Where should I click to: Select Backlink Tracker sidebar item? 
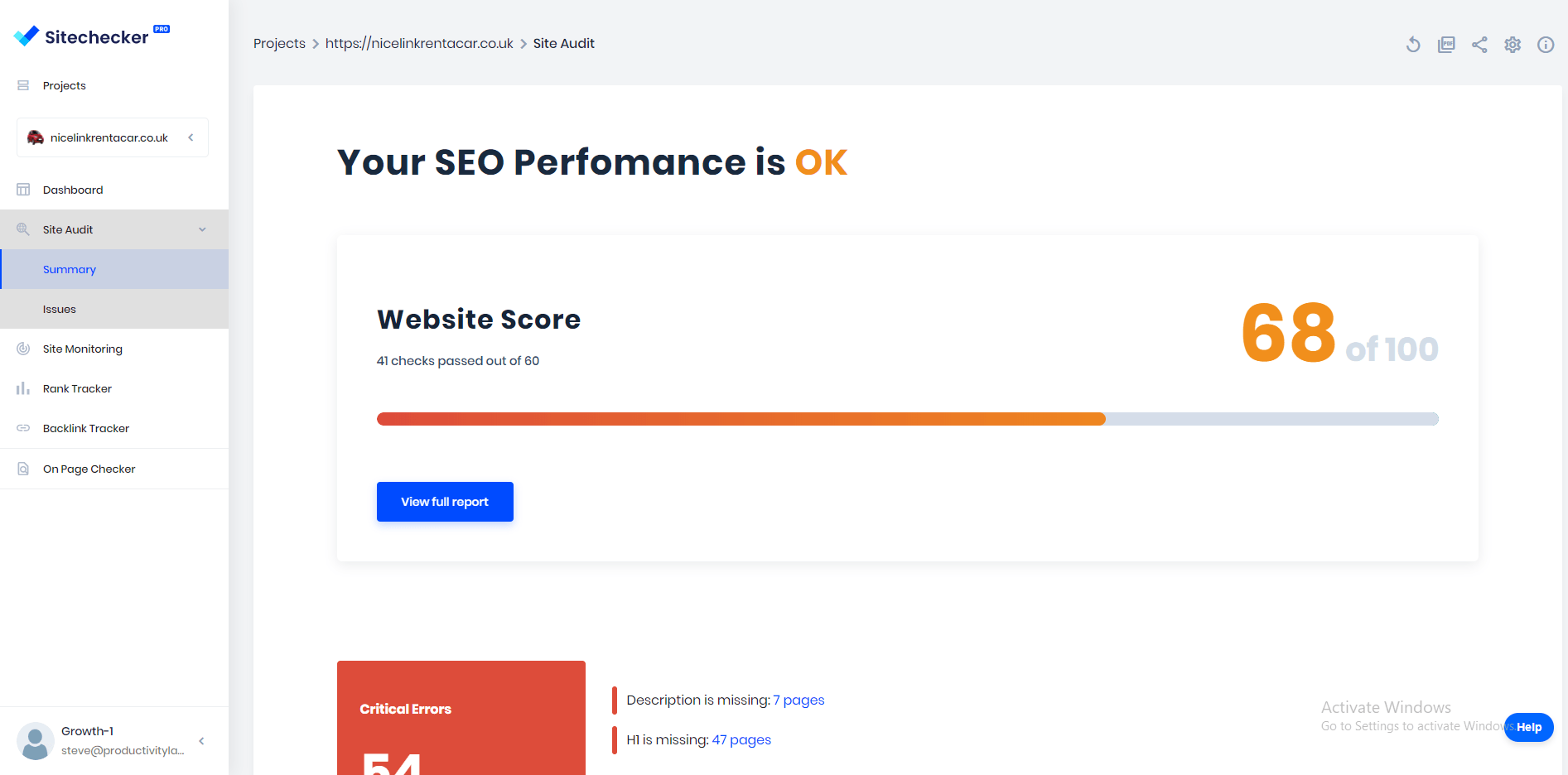click(114, 428)
